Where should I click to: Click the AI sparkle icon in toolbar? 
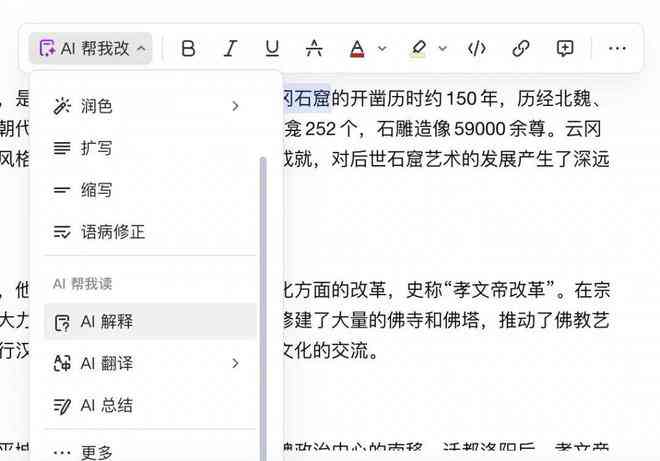47,48
